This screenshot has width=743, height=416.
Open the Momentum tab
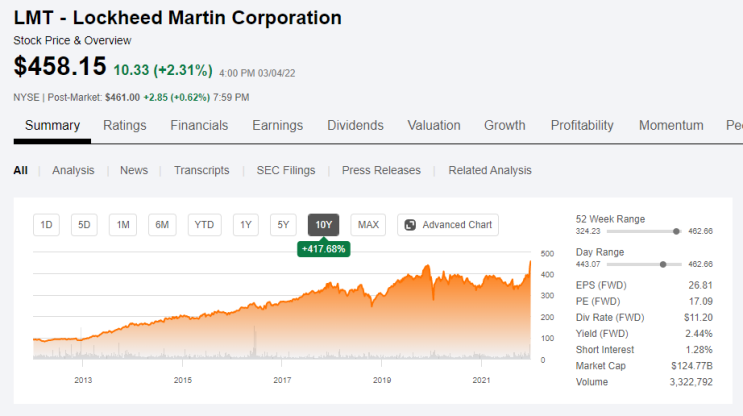671,126
